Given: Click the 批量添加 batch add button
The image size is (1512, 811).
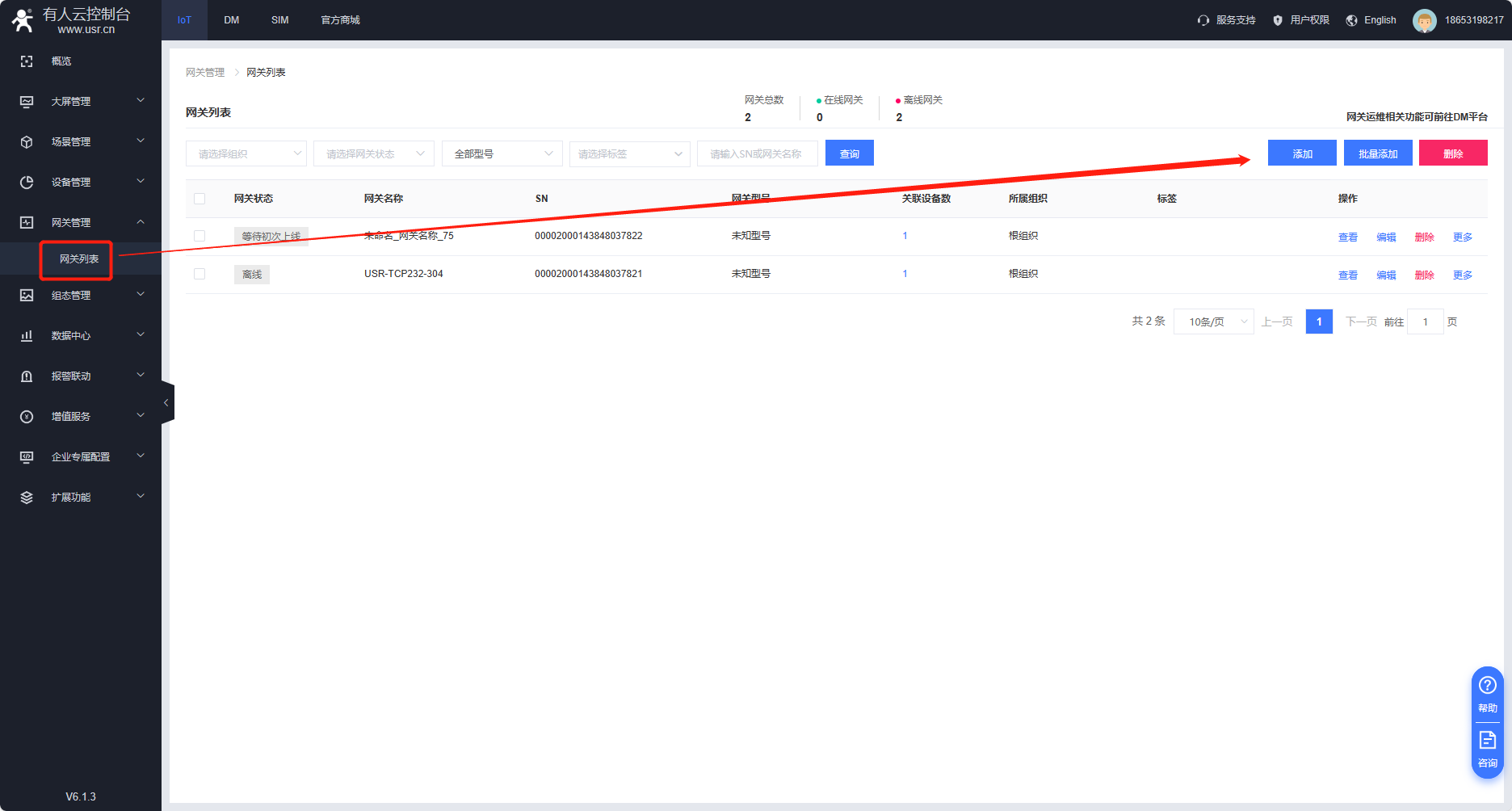Looking at the screenshot, I should coord(1378,153).
